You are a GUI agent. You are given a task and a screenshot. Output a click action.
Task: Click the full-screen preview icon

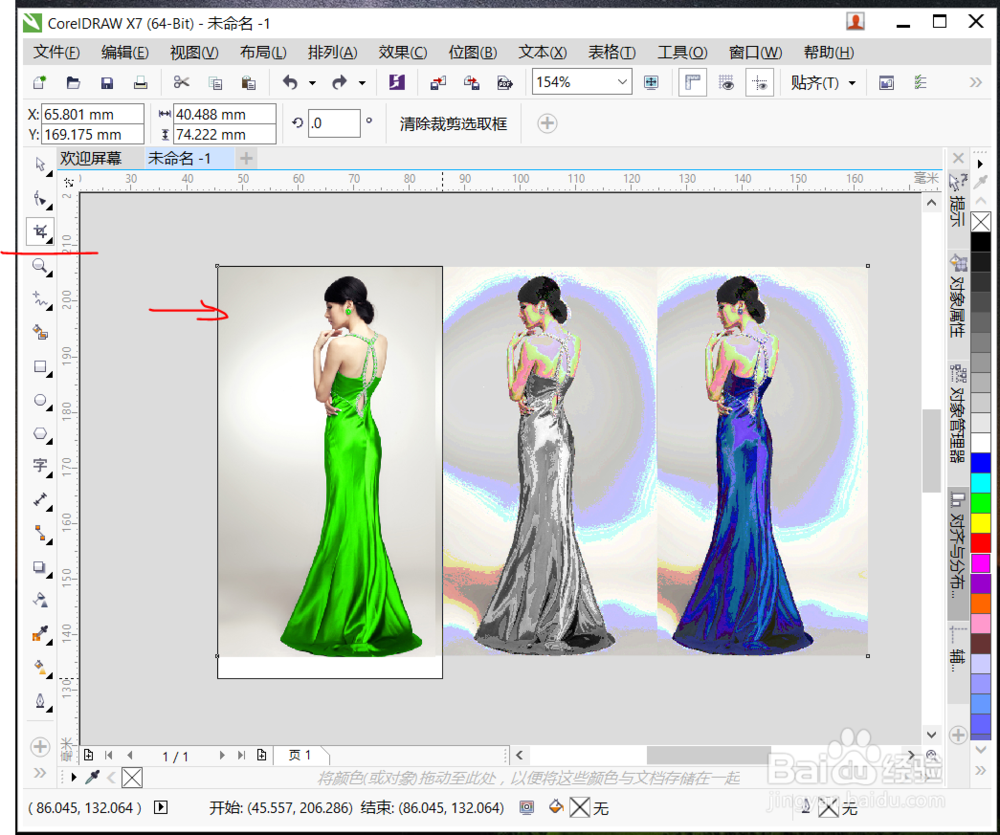click(651, 82)
